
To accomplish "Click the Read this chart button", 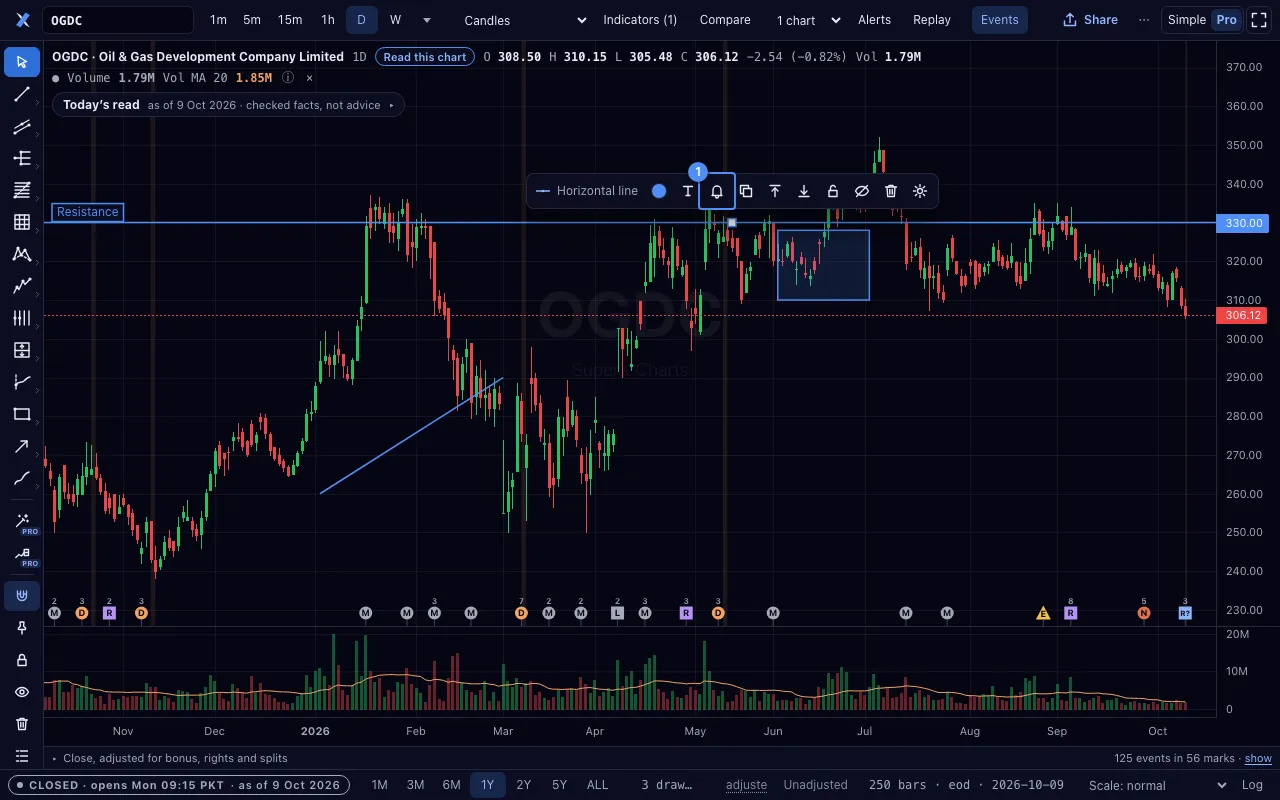I will pyautogui.click(x=425, y=57).
